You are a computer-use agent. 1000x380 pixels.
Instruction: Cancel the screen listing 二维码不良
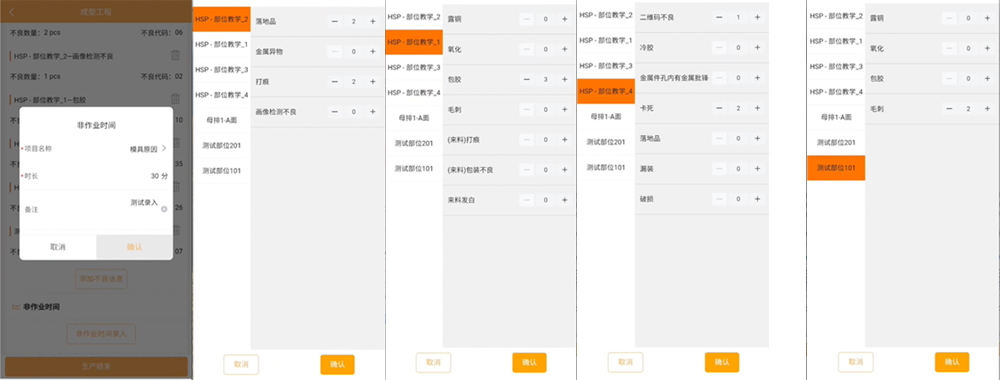pyautogui.click(x=626, y=362)
